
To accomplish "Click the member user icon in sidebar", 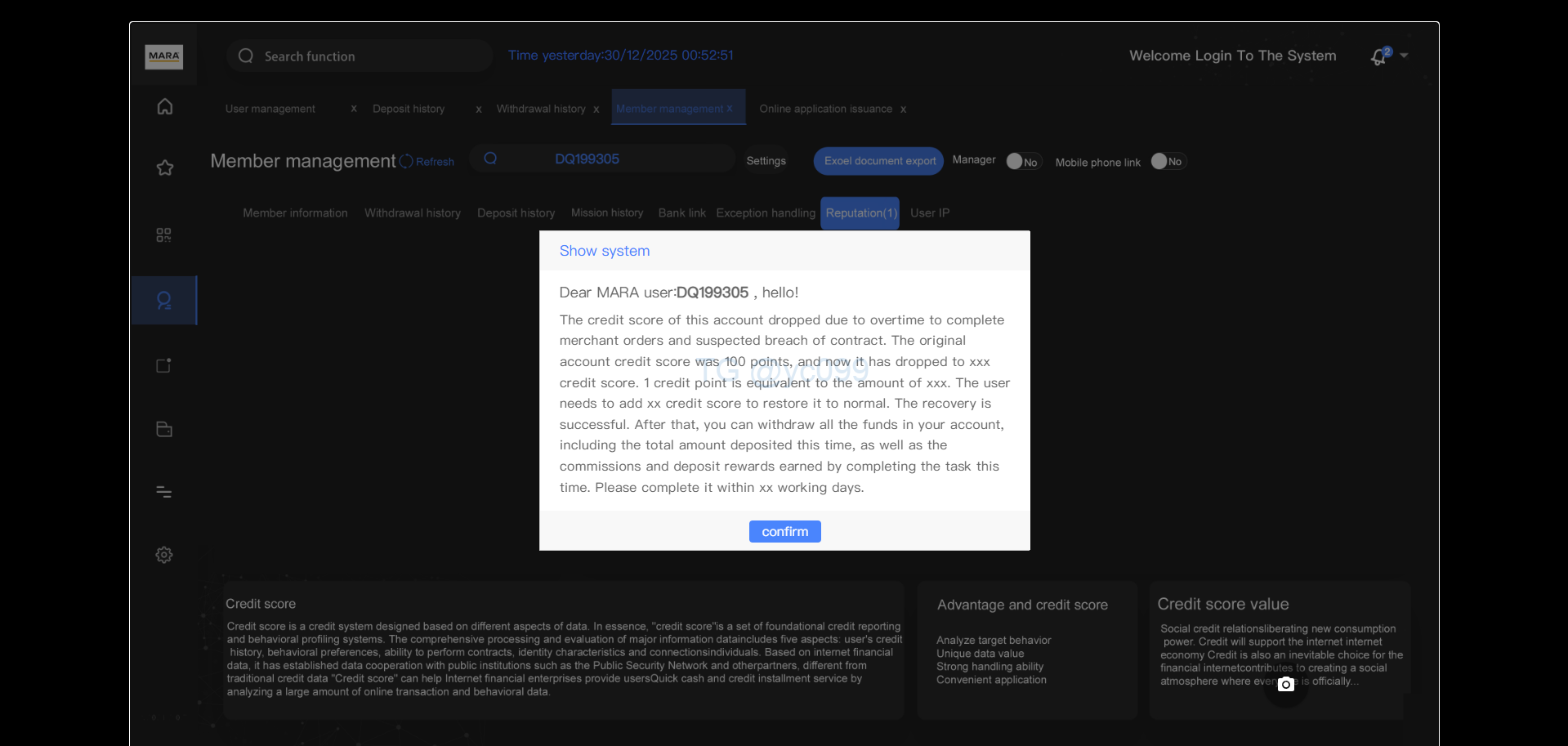I will (164, 301).
